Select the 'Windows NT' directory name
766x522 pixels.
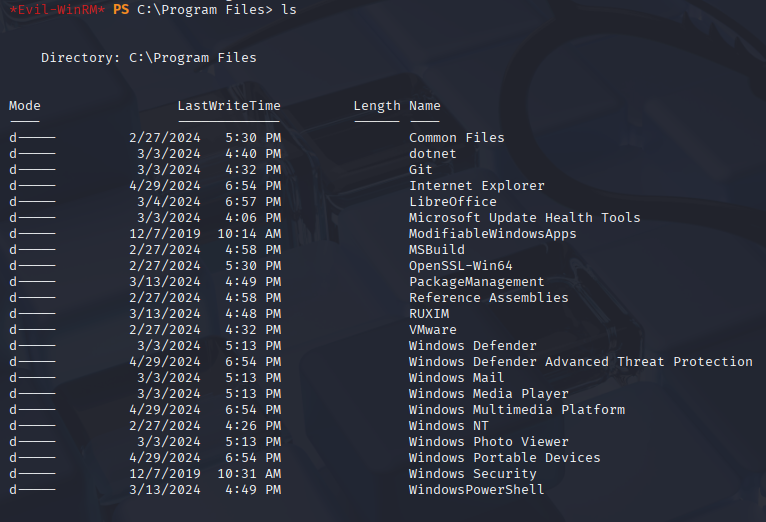[448, 426]
